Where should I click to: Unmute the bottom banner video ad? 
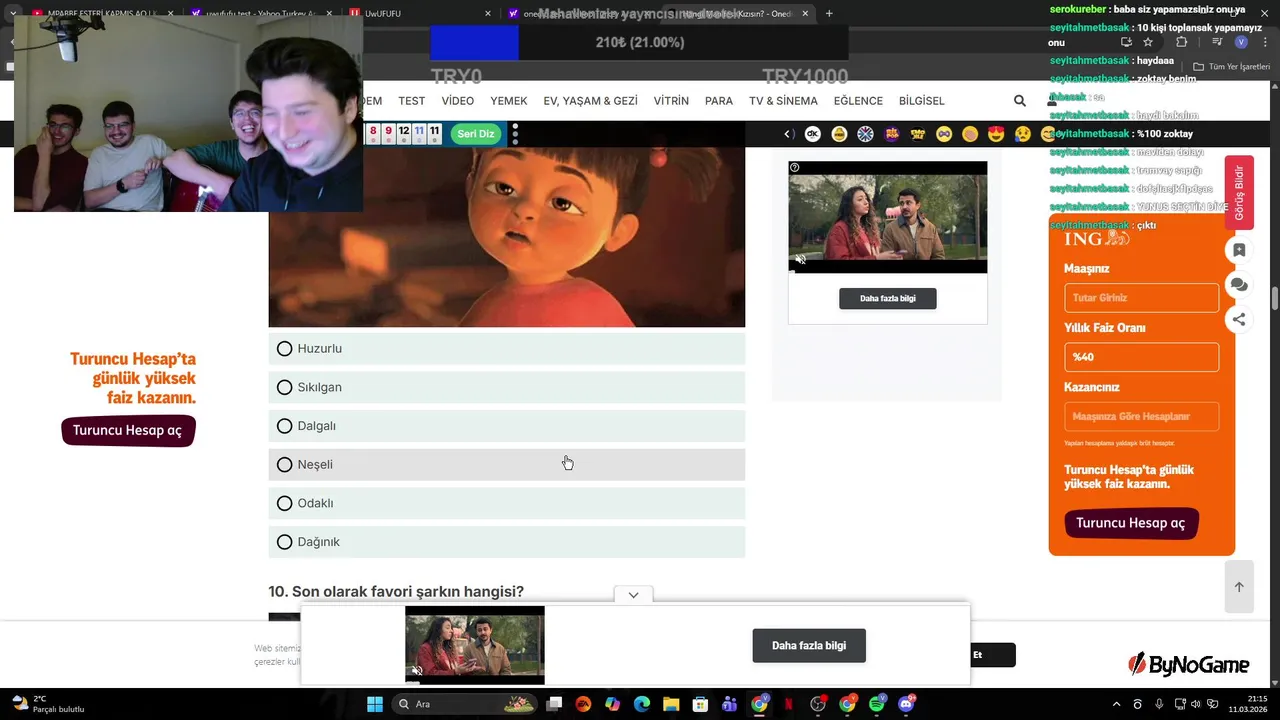pyautogui.click(x=416, y=671)
